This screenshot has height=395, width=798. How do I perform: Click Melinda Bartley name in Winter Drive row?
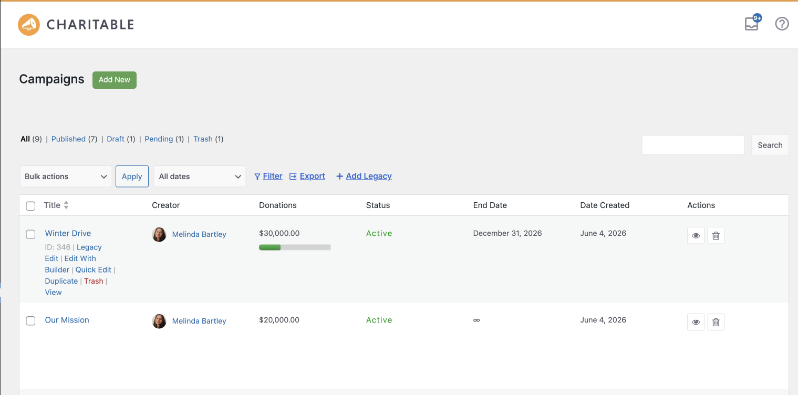tap(199, 234)
